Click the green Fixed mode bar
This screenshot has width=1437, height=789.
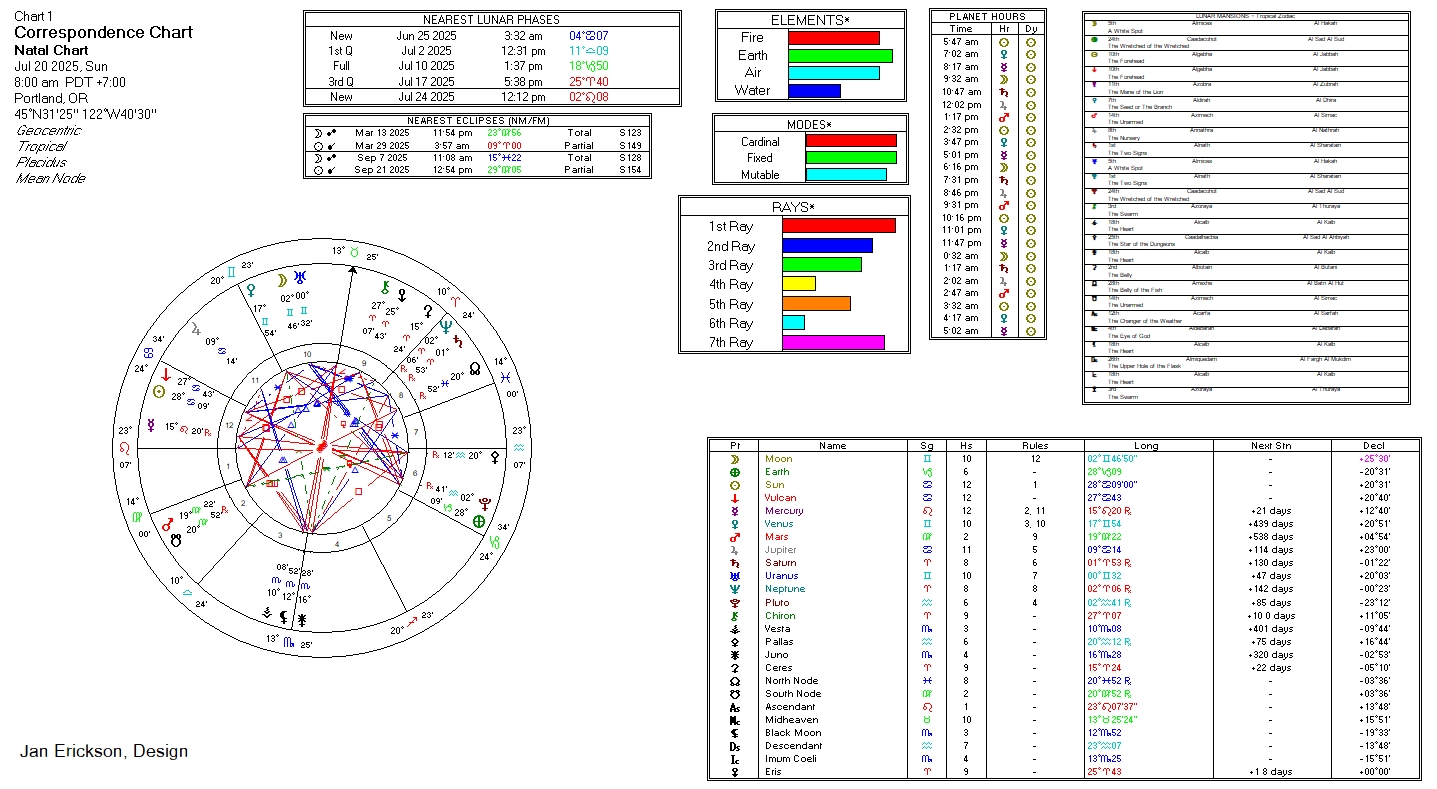[x=850, y=158]
